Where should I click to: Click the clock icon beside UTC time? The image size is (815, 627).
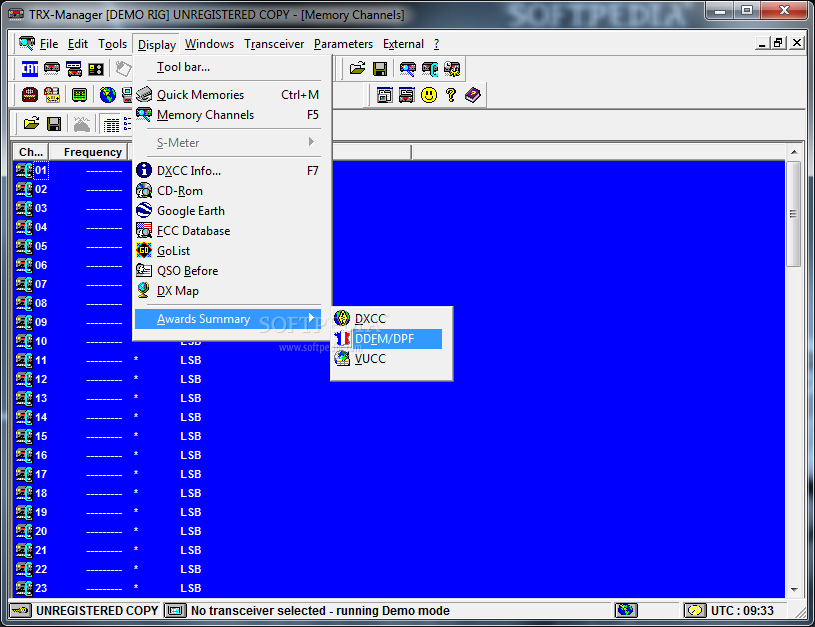coord(695,610)
